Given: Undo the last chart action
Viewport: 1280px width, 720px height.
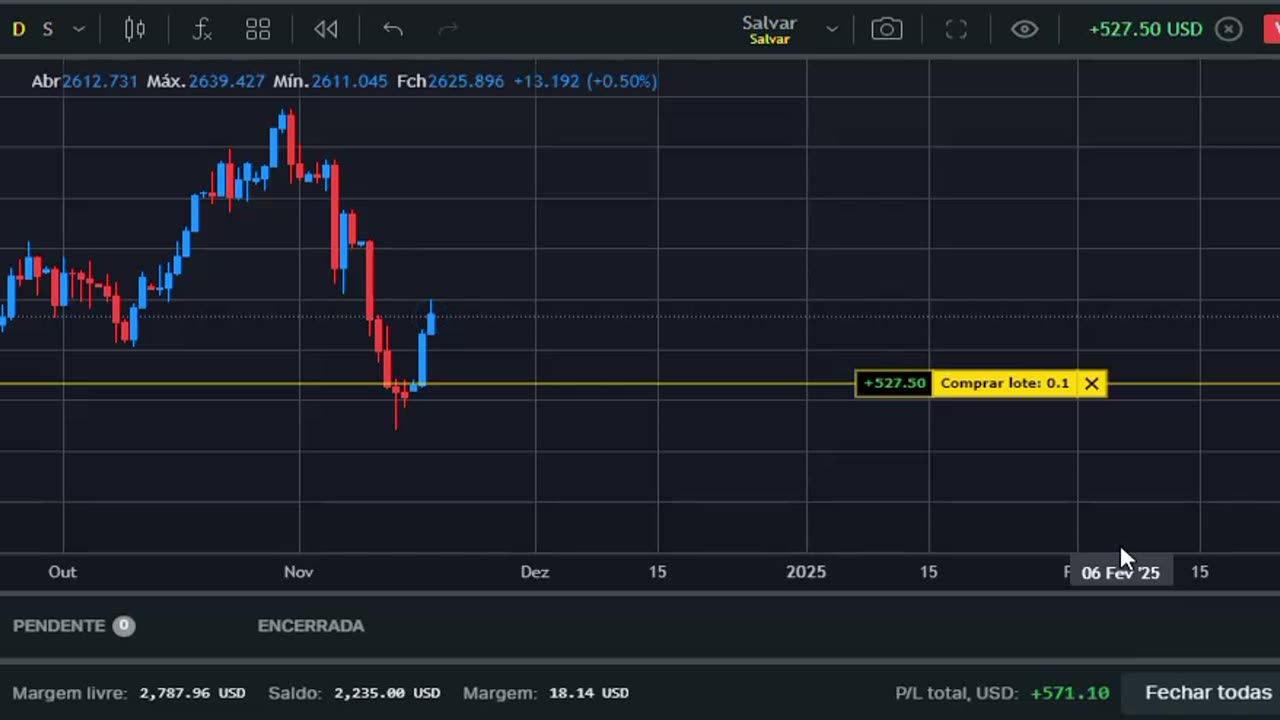Looking at the screenshot, I should [392, 30].
